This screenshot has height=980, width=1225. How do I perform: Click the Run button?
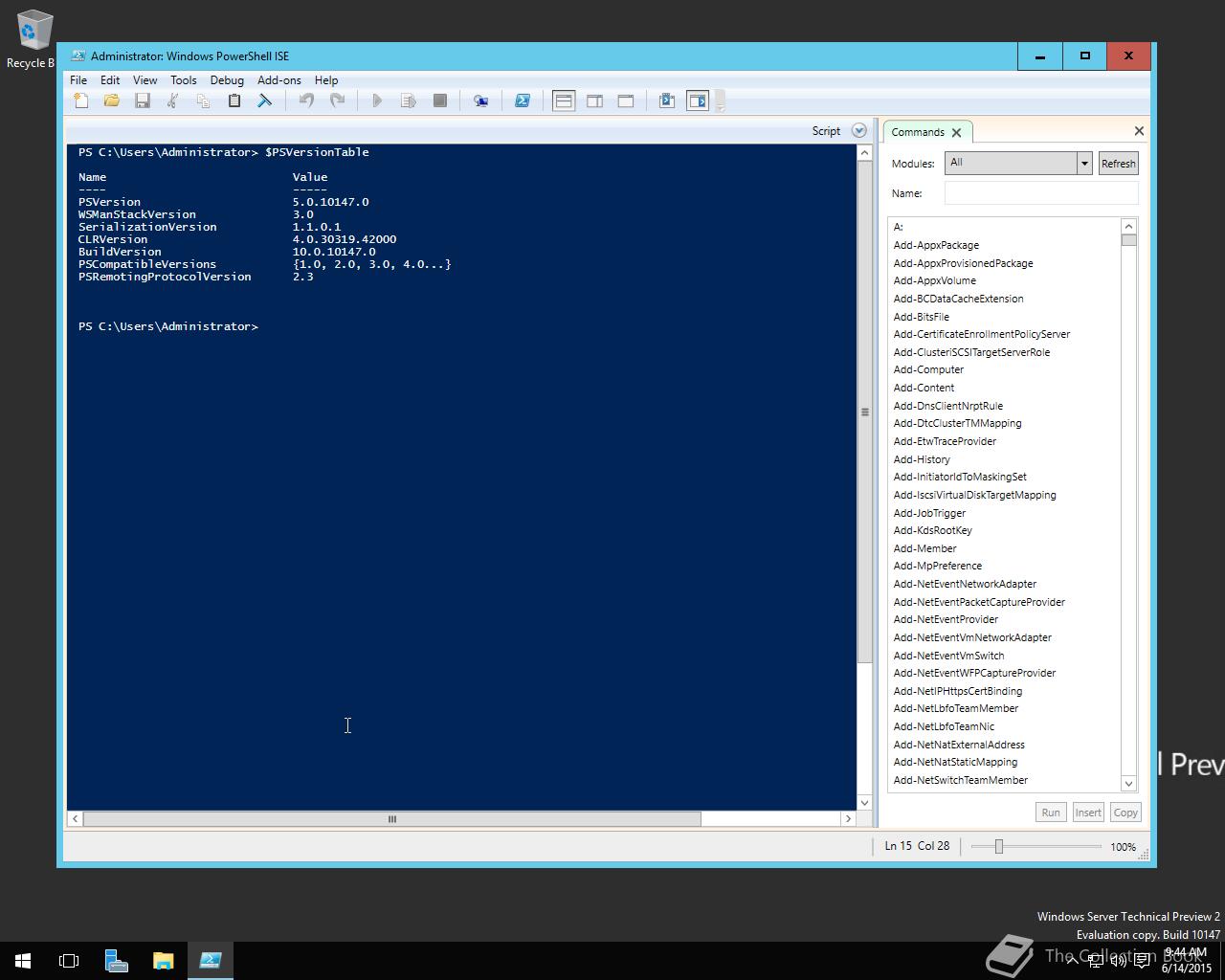pos(1051,813)
